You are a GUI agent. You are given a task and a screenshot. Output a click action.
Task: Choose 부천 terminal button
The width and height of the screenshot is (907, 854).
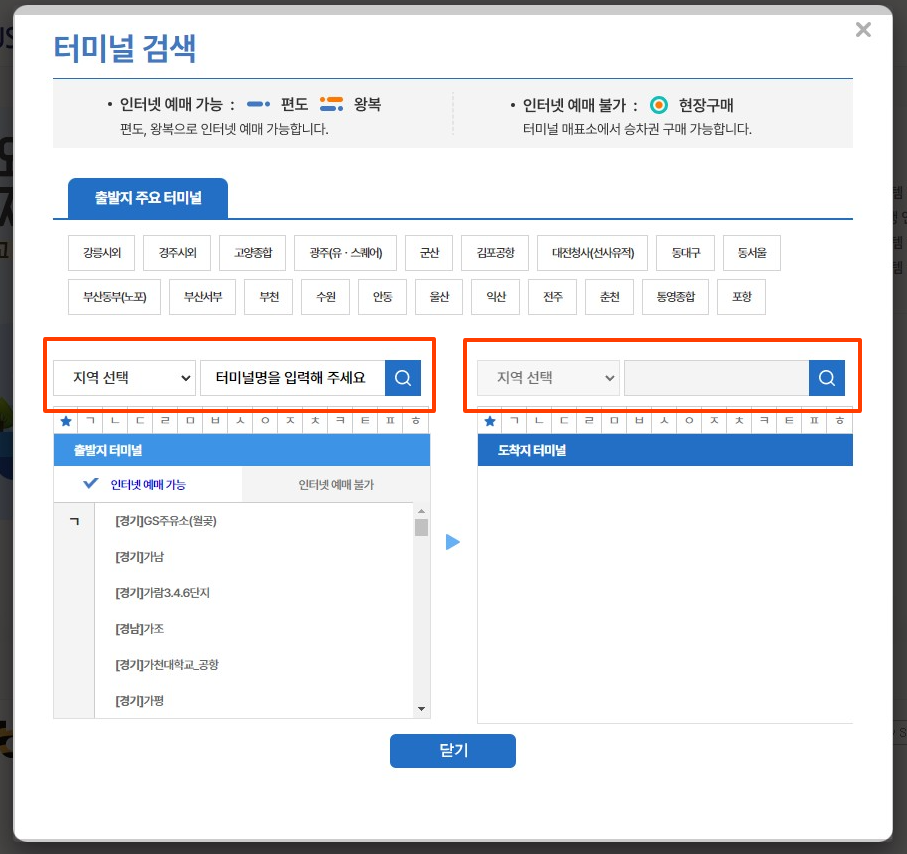coord(268,297)
